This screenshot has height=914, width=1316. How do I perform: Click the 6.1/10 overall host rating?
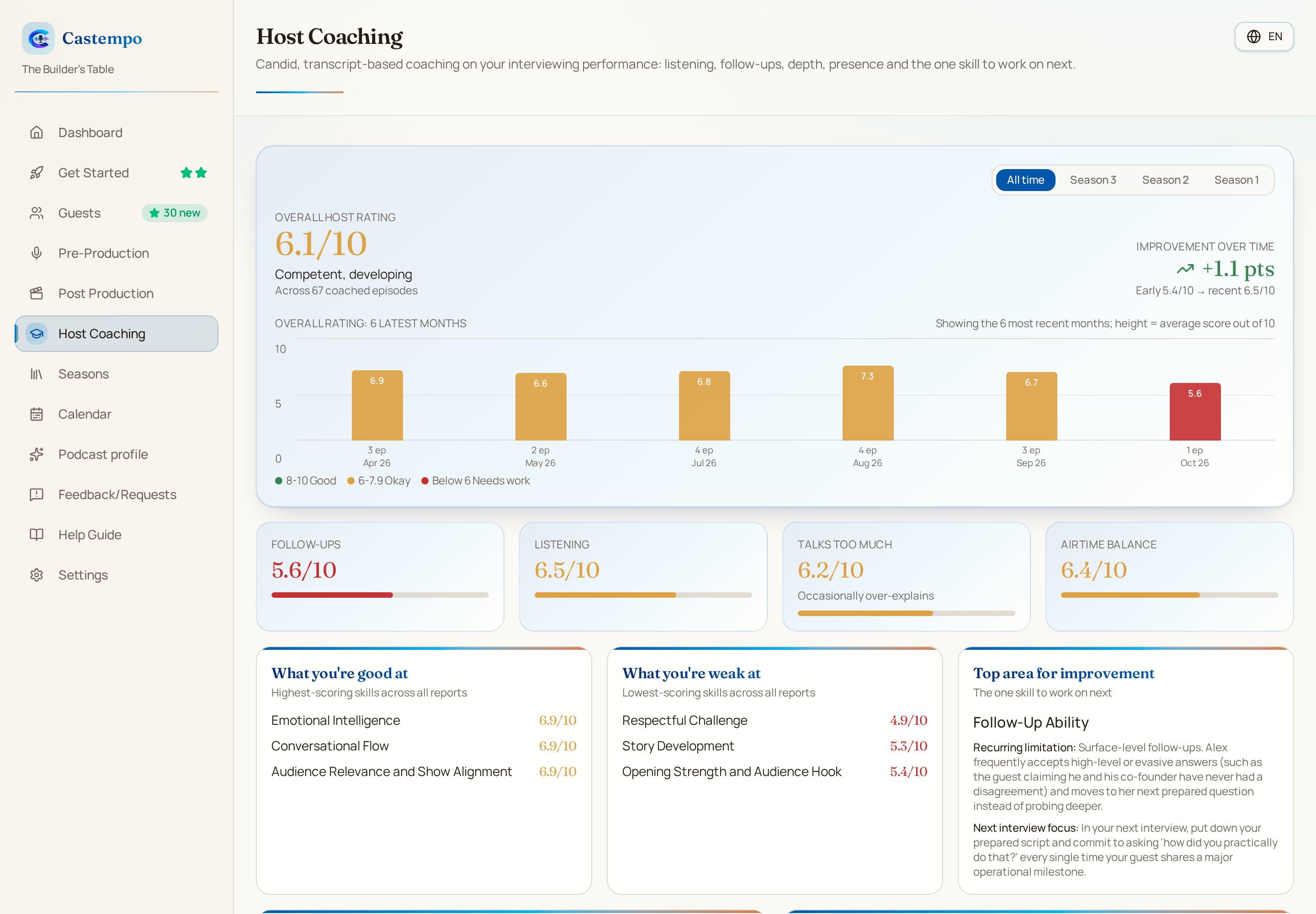tap(321, 244)
